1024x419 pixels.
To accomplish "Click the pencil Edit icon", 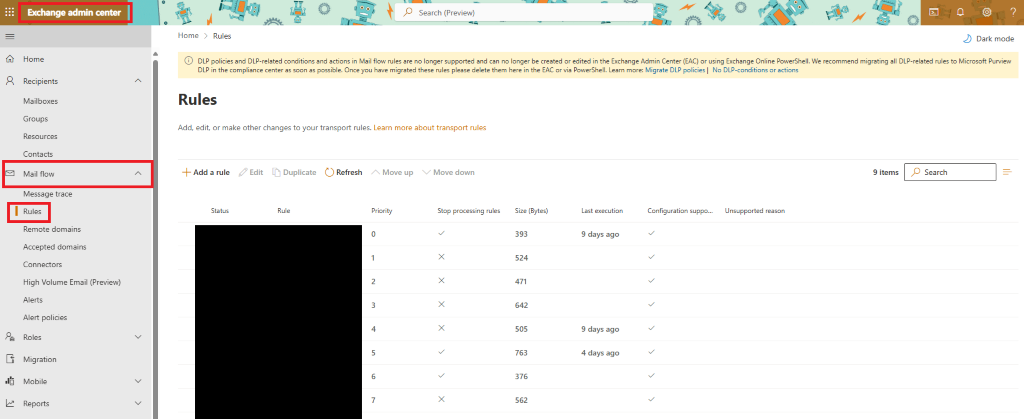I will 243,172.
